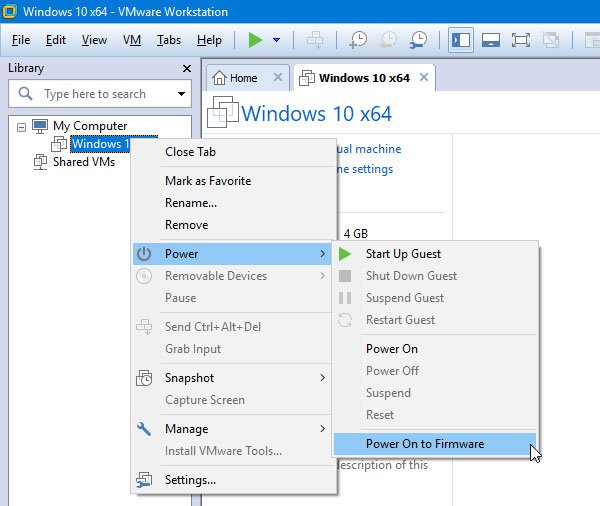Click the 4 GB memory value
The width and height of the screenshot is (600, 506).
click(355, 233)
